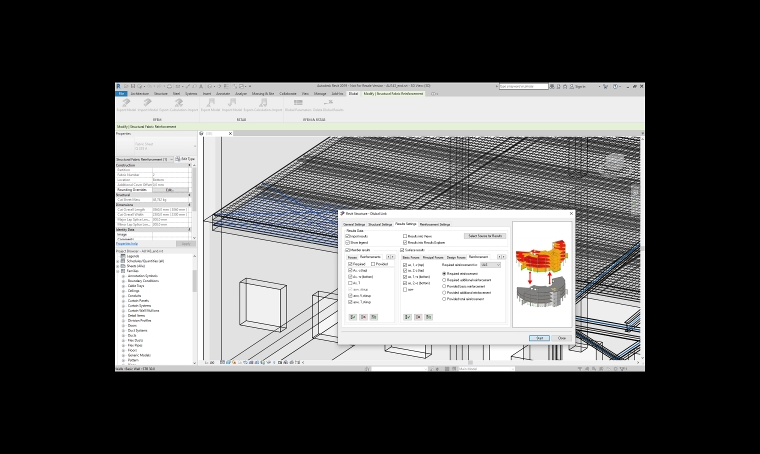Expand Sheets (all) in Project Browser
This screenshot has width=760, height=454.
(x=118, y=266)
